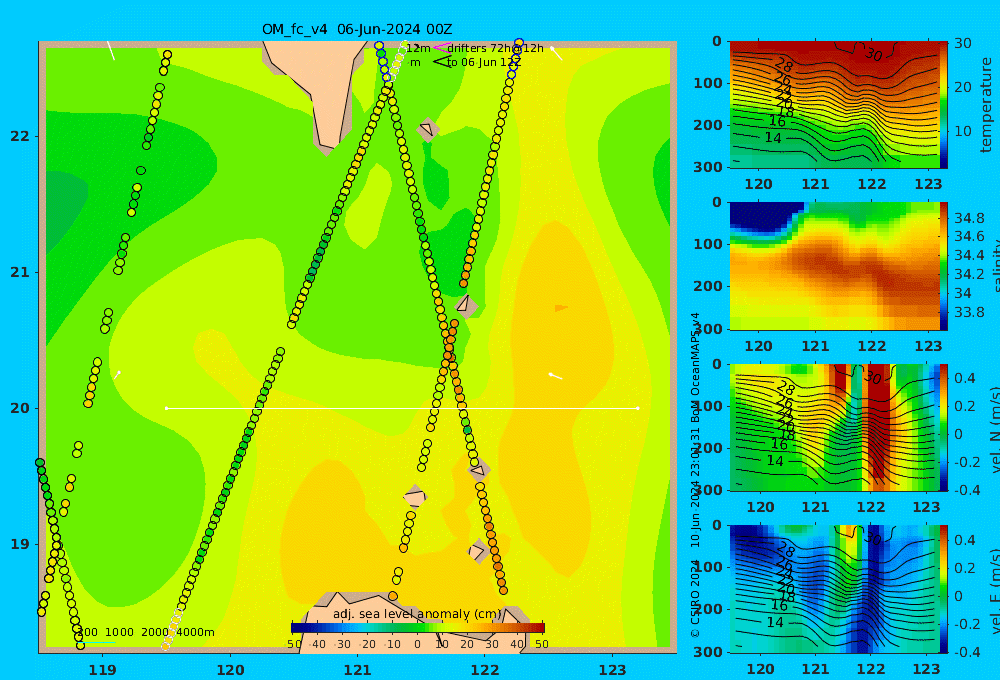
Task: Click the vel. N colorbar scale
Action: [944, 427]
